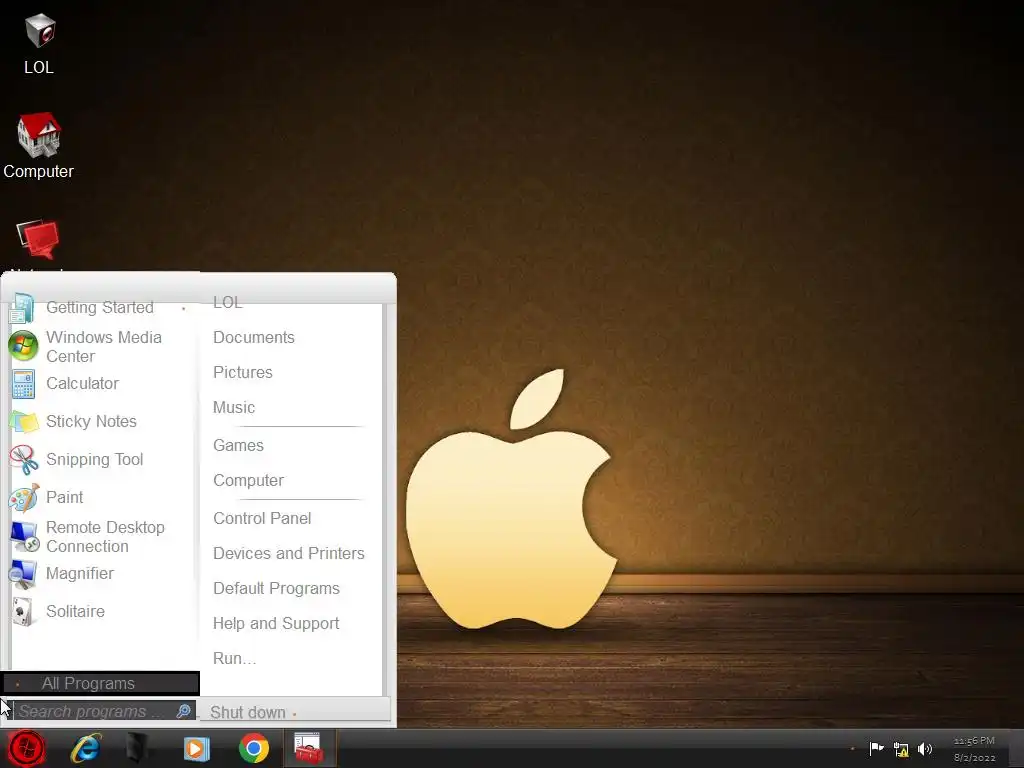This screenshot has width=1024, height=768.
Task: Open Google Chrome from taskbar
Action: [254, 748]
